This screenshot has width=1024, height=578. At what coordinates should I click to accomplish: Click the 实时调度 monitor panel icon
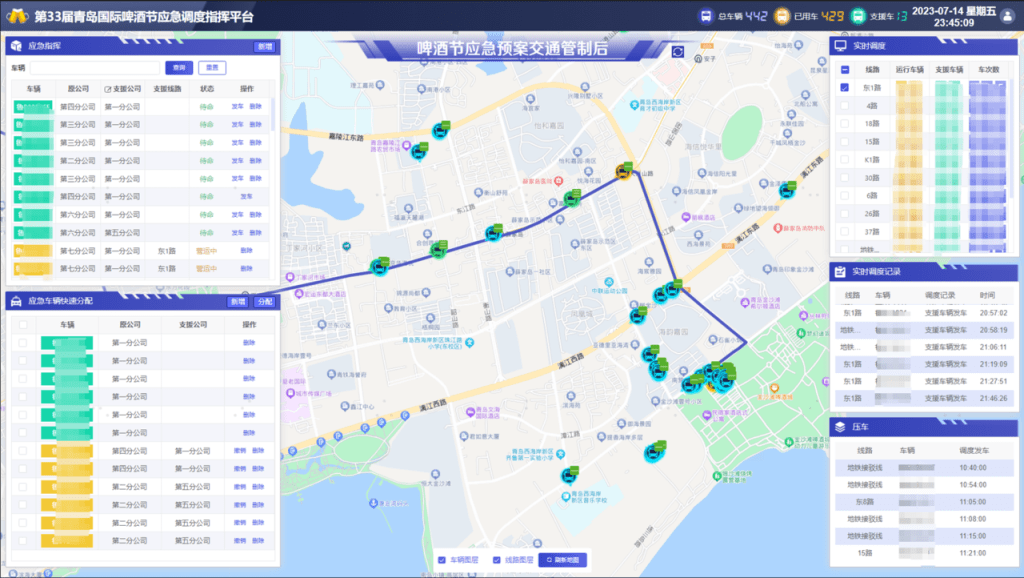pos(840,46)
